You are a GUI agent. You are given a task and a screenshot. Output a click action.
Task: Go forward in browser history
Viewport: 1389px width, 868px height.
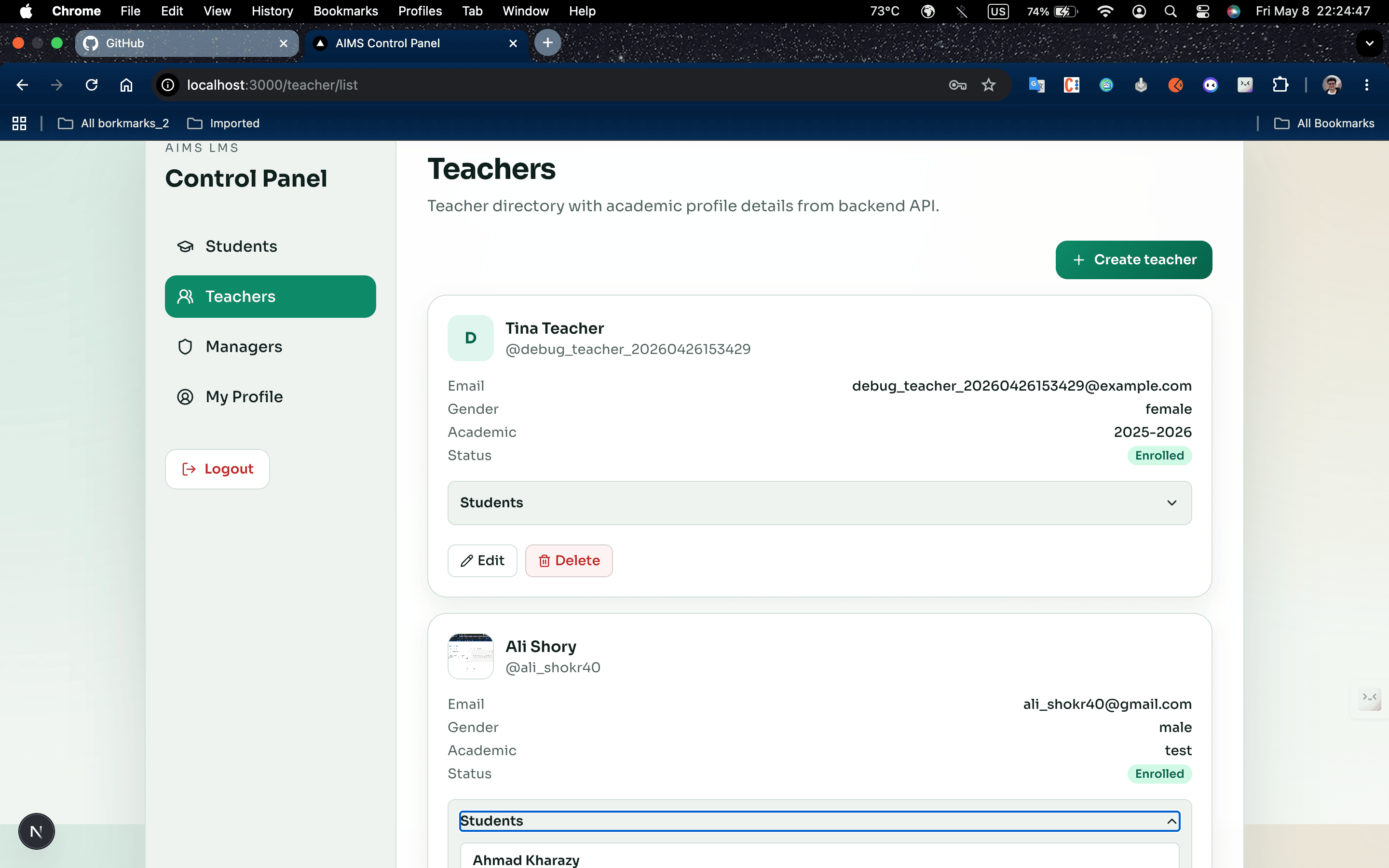(56, 85)
